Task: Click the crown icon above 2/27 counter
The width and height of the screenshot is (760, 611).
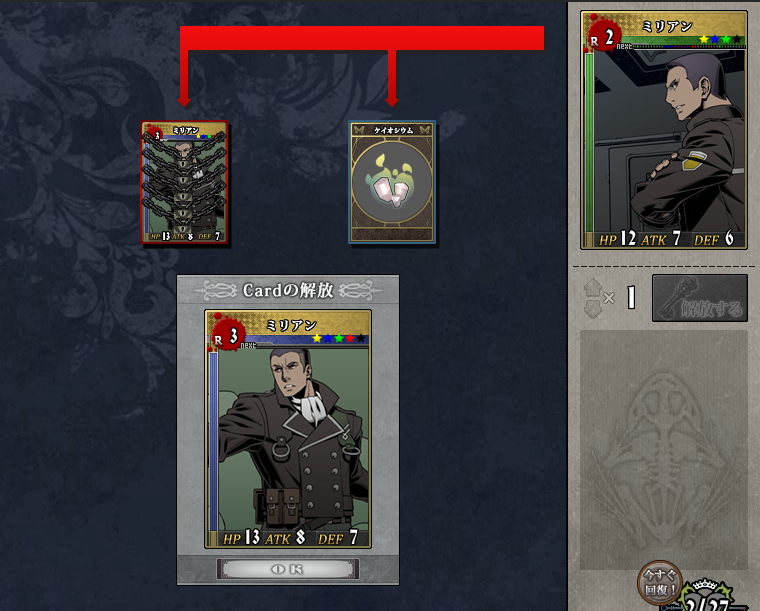Action: [706, 586]
